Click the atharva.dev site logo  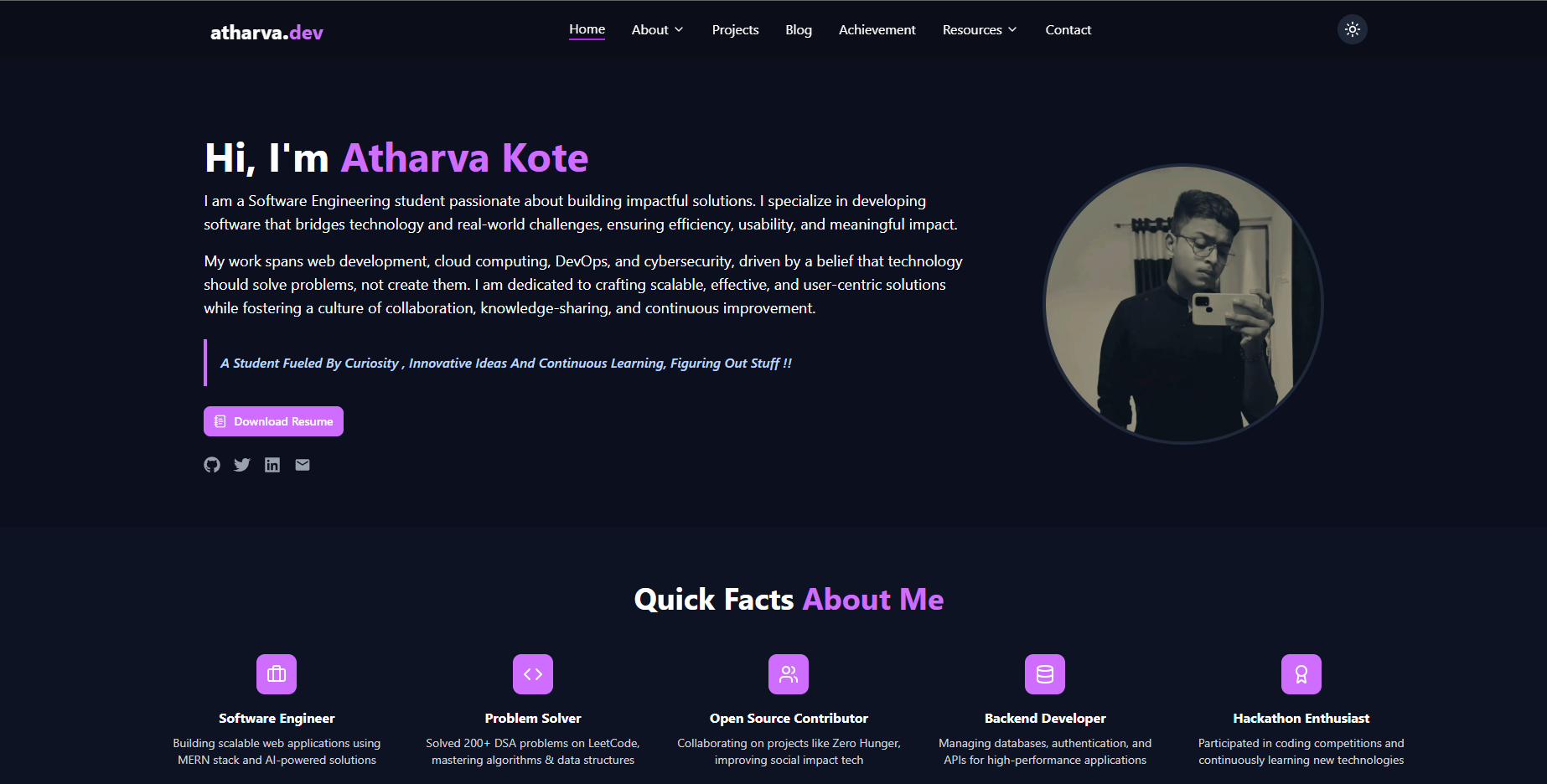(x=266, y=33)
